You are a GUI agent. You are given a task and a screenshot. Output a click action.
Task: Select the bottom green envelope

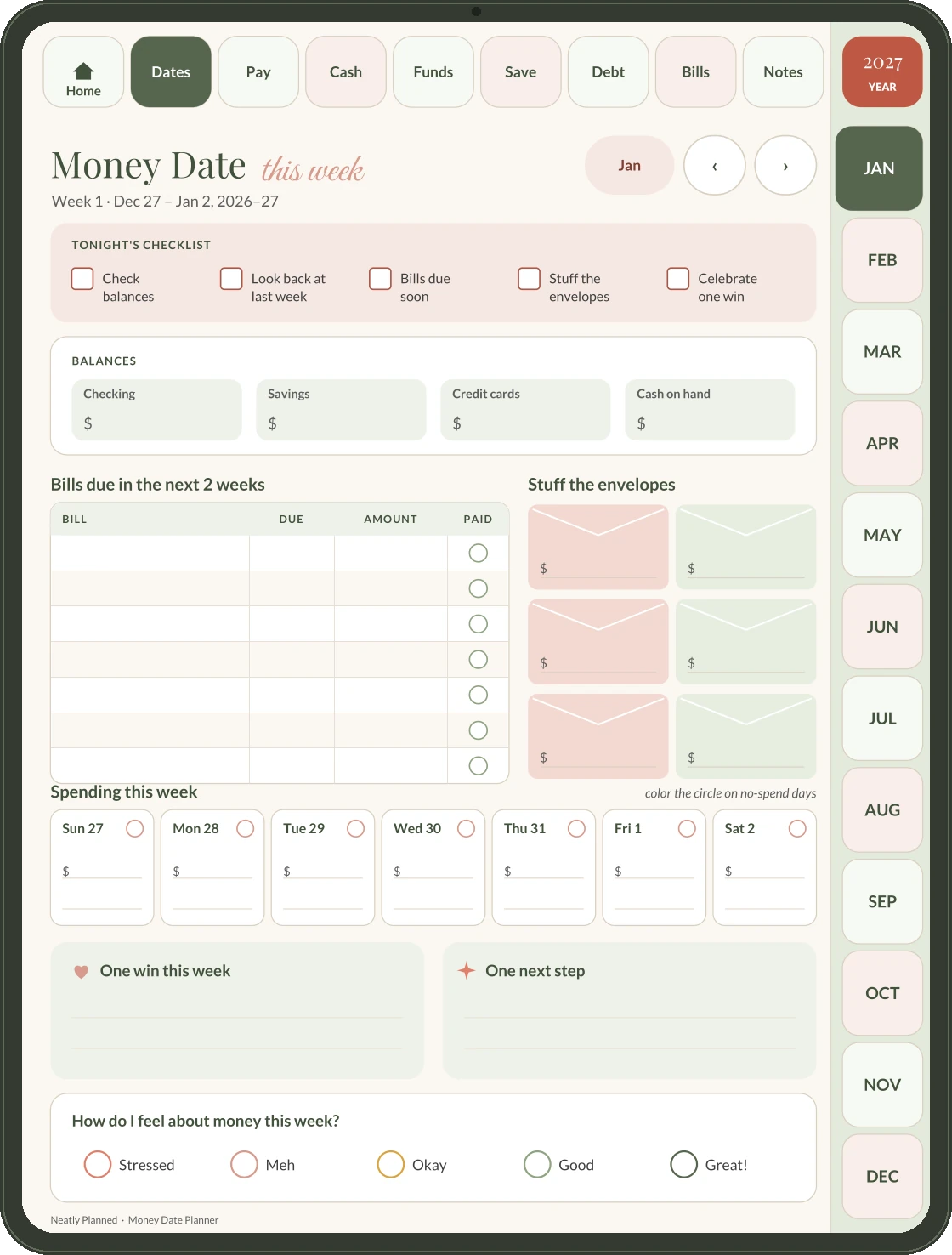tap(746, 736)
